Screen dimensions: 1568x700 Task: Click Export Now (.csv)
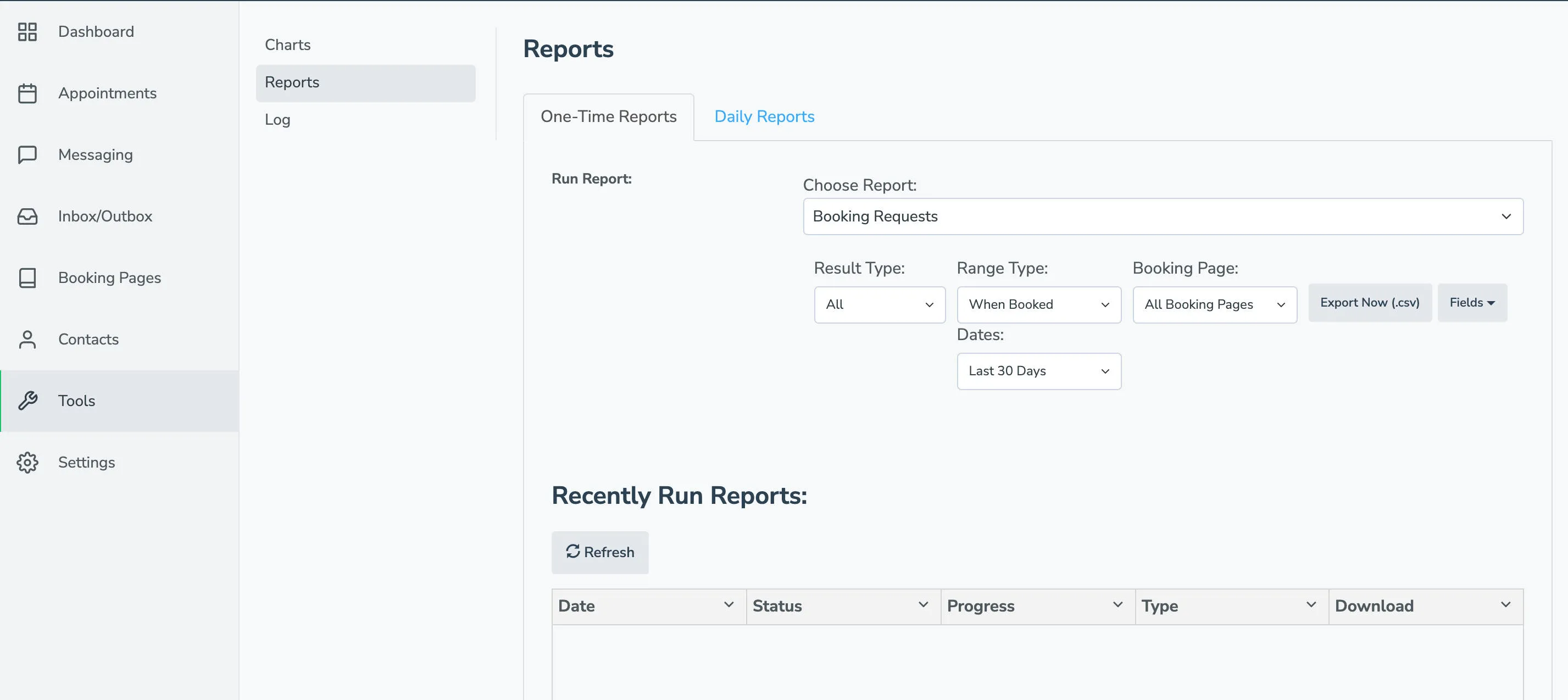[1370, 303]
